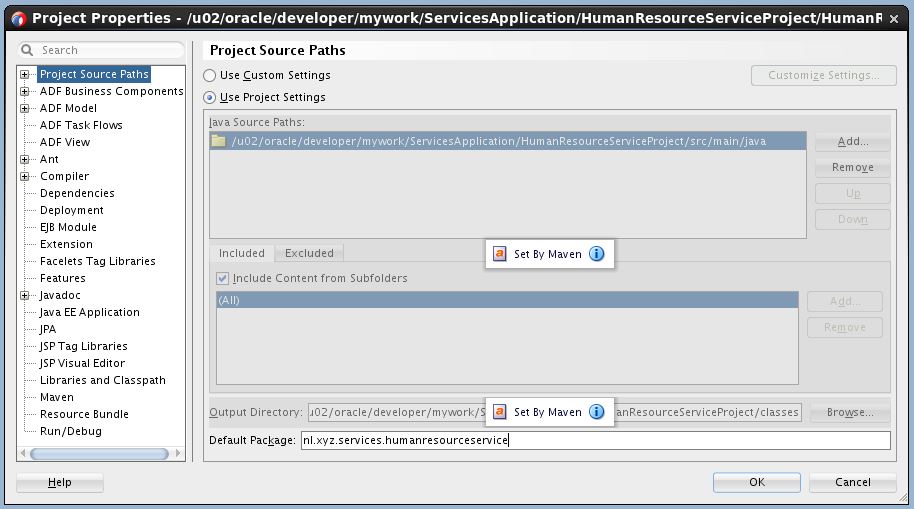Click the folder icon of the Java source path
The width and height of the screenshot is (914, 509).
(x=219, y=141)
